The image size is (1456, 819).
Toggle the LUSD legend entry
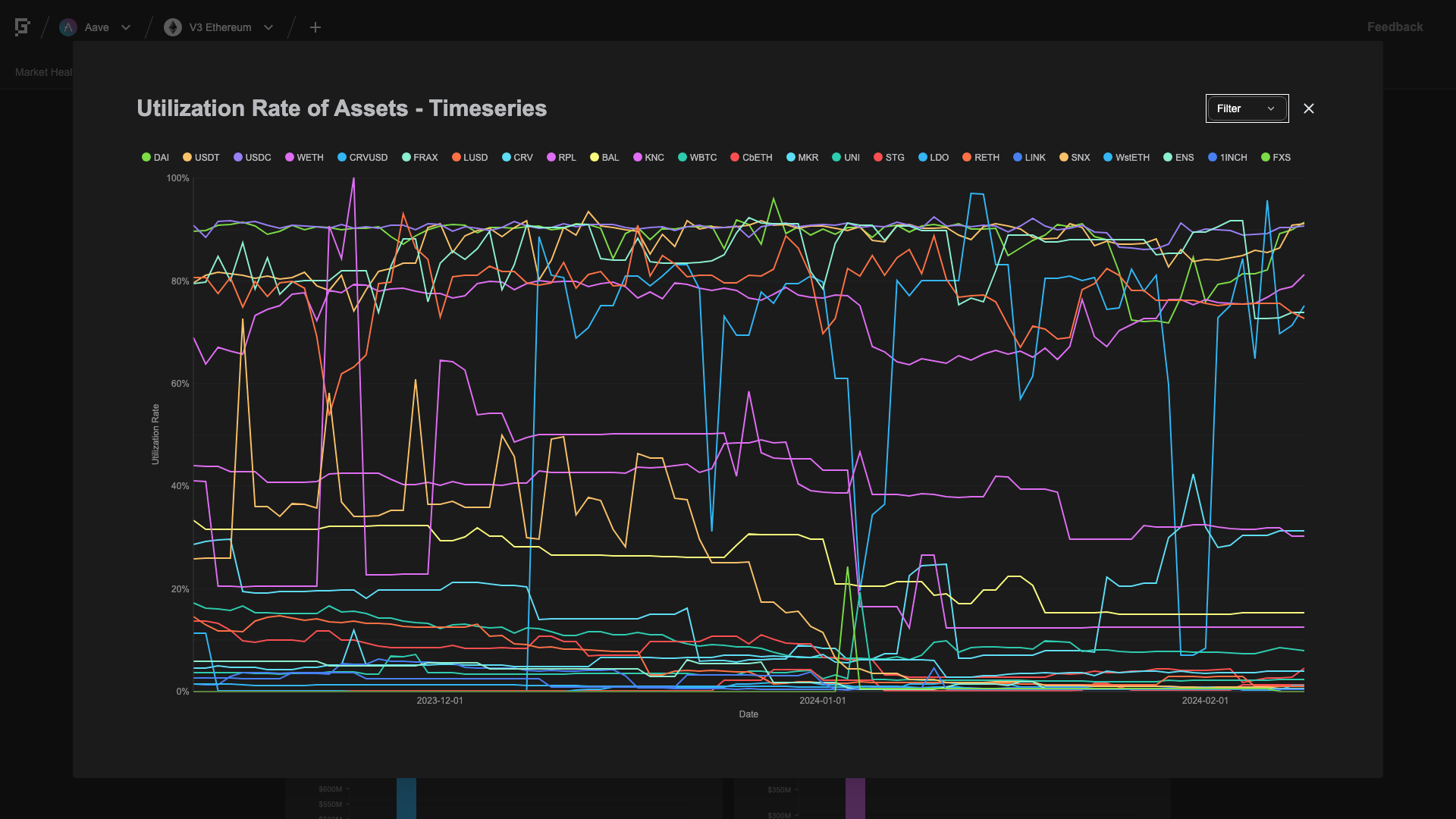click(x=470, y=158)
